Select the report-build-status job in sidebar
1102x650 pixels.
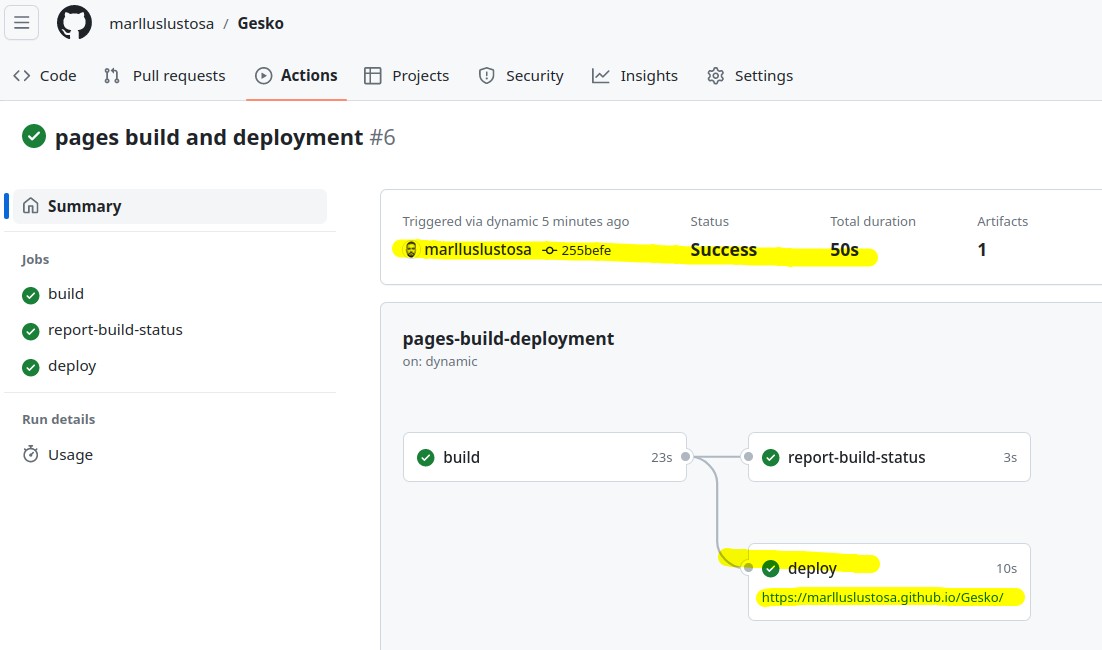[x=115, y=330]
